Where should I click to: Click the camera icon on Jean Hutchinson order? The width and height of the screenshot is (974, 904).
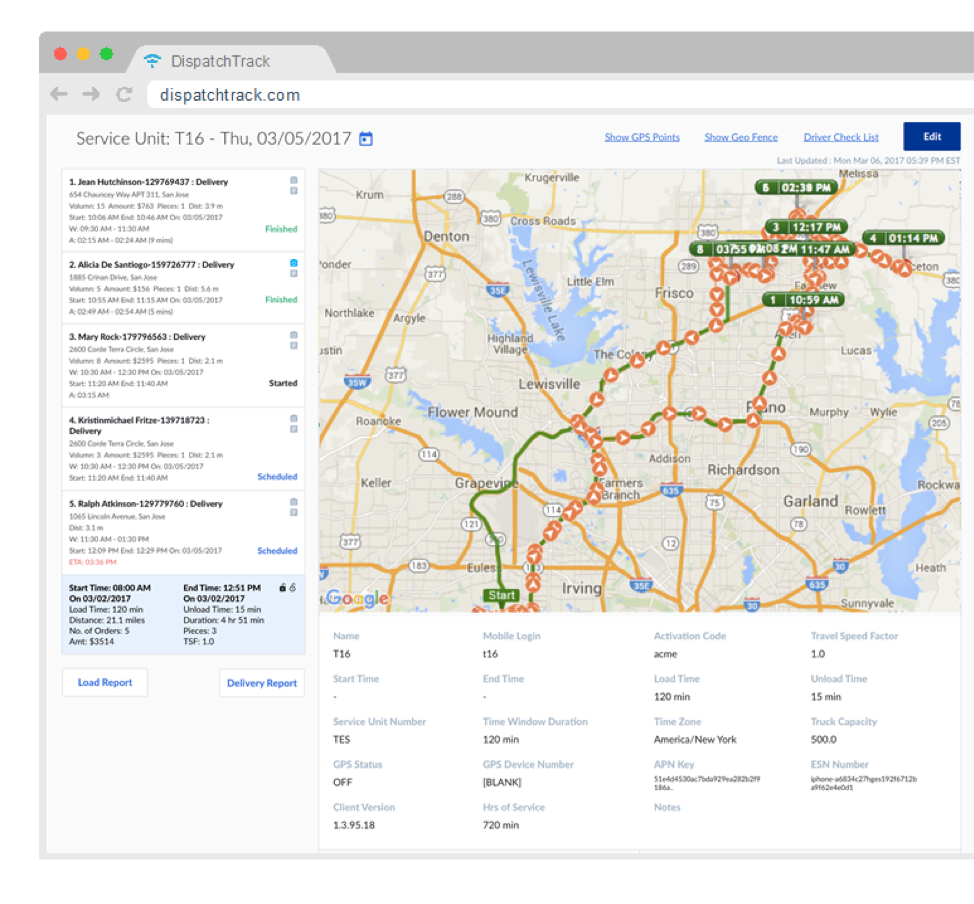294,180
